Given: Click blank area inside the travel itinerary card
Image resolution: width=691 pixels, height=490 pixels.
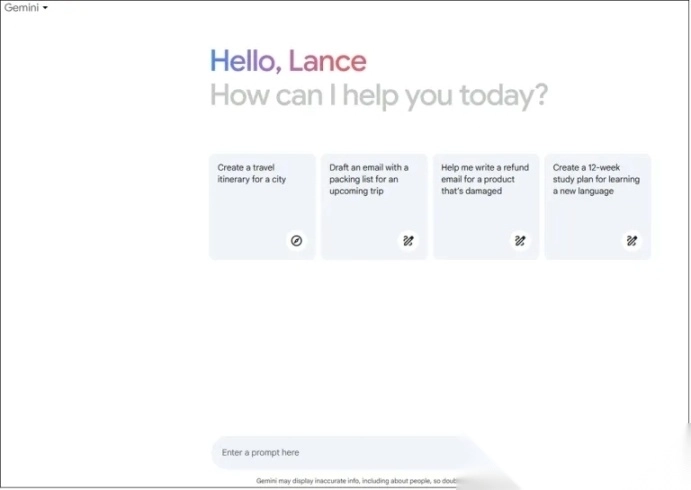Looking at the screenshot, I should coord(245,218).
